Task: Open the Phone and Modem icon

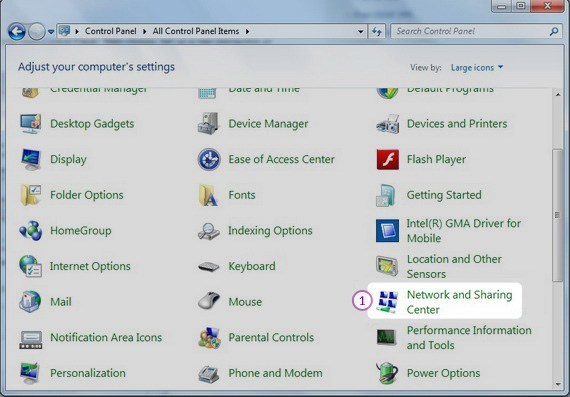Action: point(209,374)
